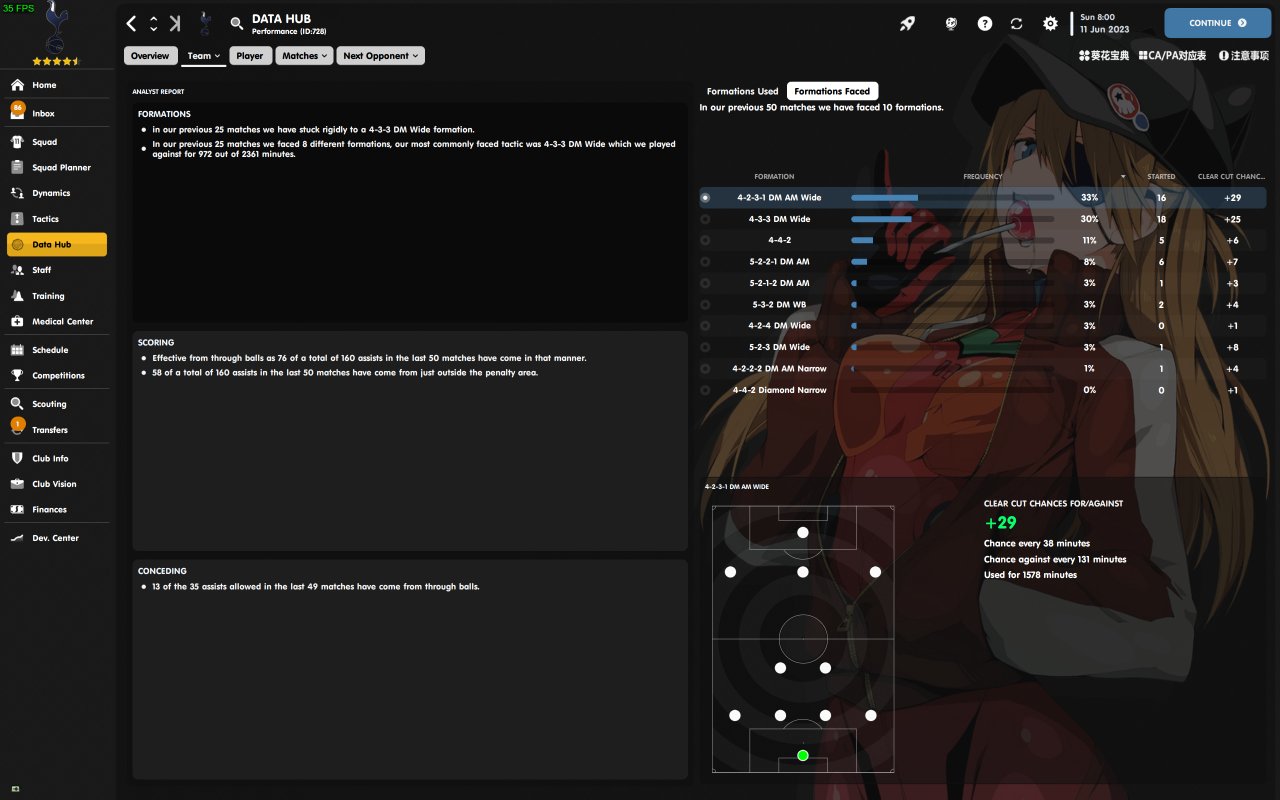Select the 5-2-1-2 DM AM radio button
1280x800 pixels.
[x=705, y=283]
